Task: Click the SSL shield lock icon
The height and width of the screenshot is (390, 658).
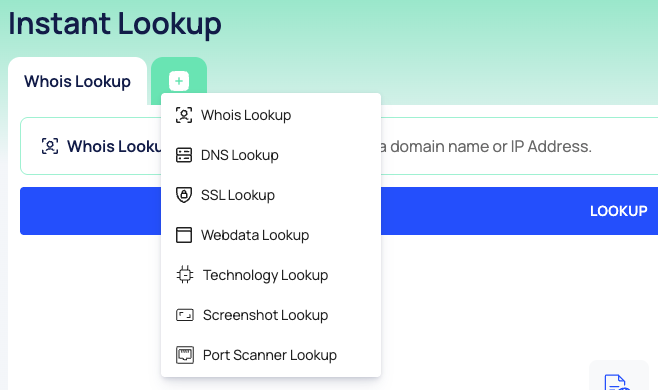Action: 184,195
